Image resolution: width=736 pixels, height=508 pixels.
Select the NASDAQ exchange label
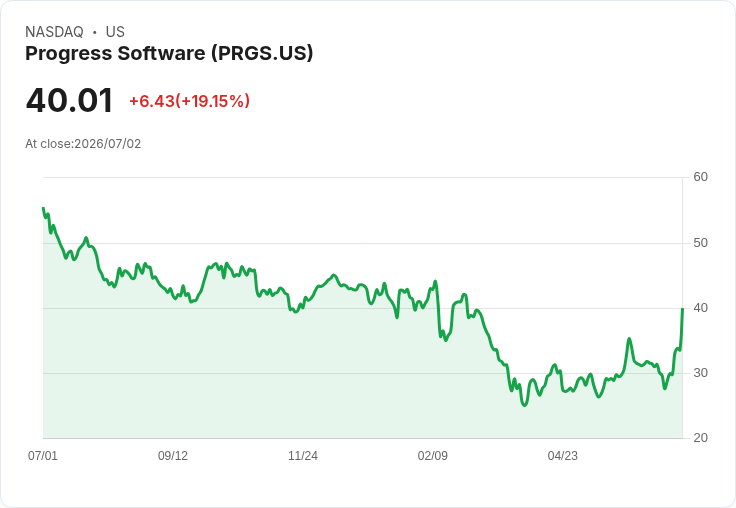(x=54, y=32)
